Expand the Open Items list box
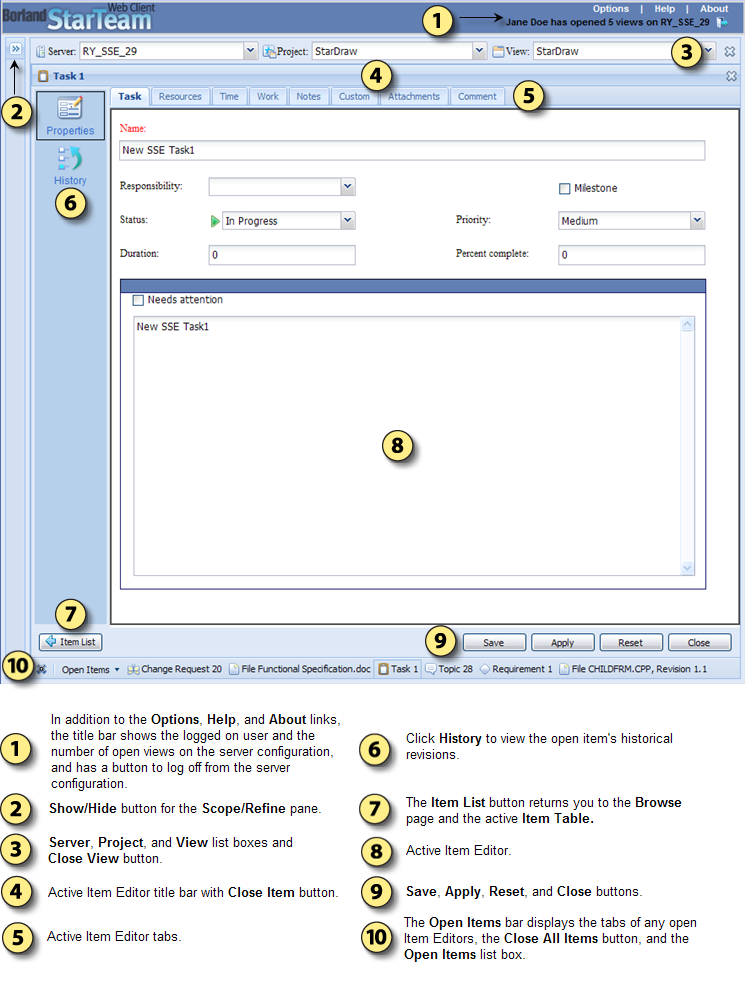 pos(90,669)
